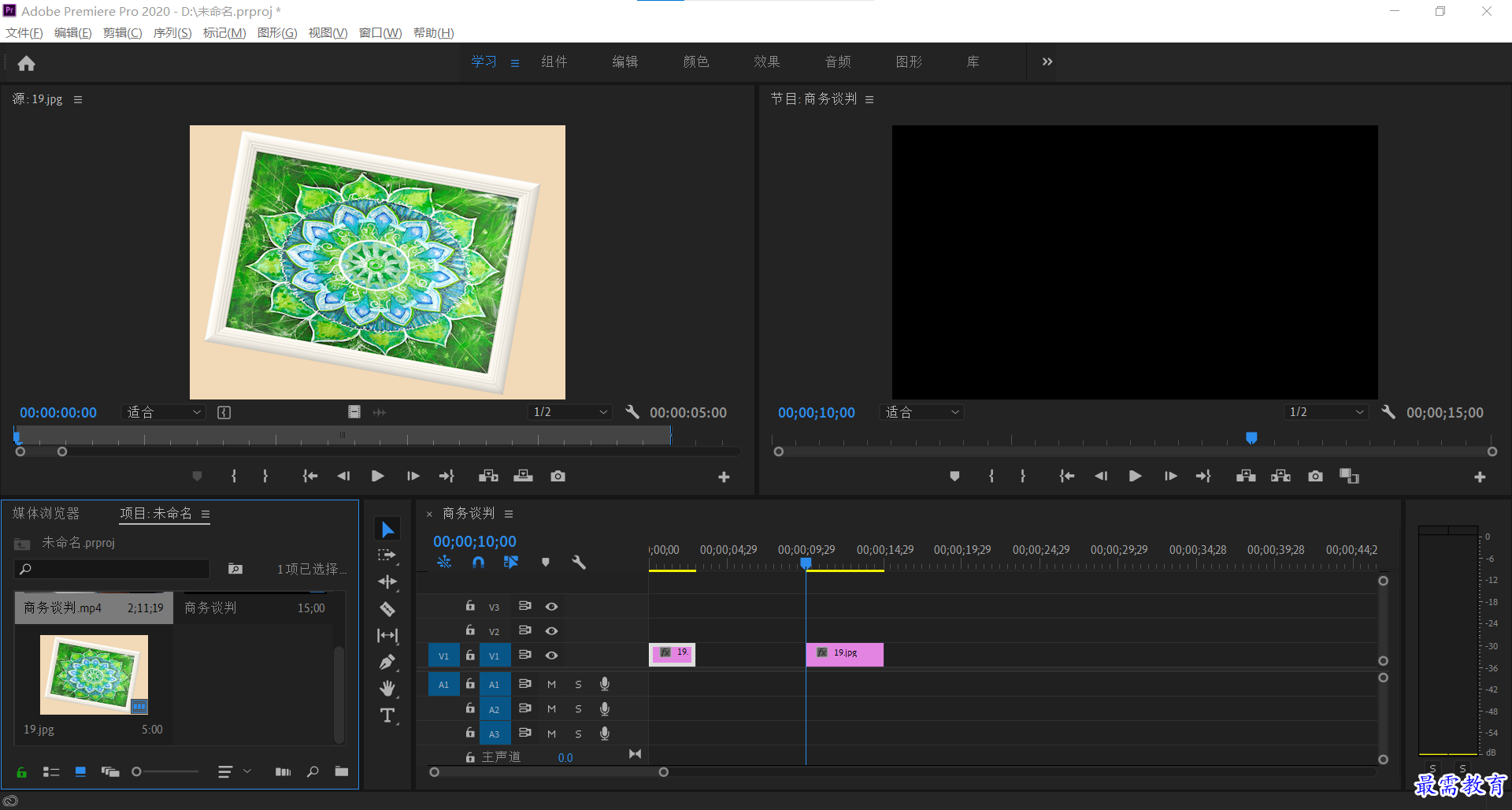Toggle V3 track output eye
This screenshot has height=810, width=1512.
click(551, 607)
